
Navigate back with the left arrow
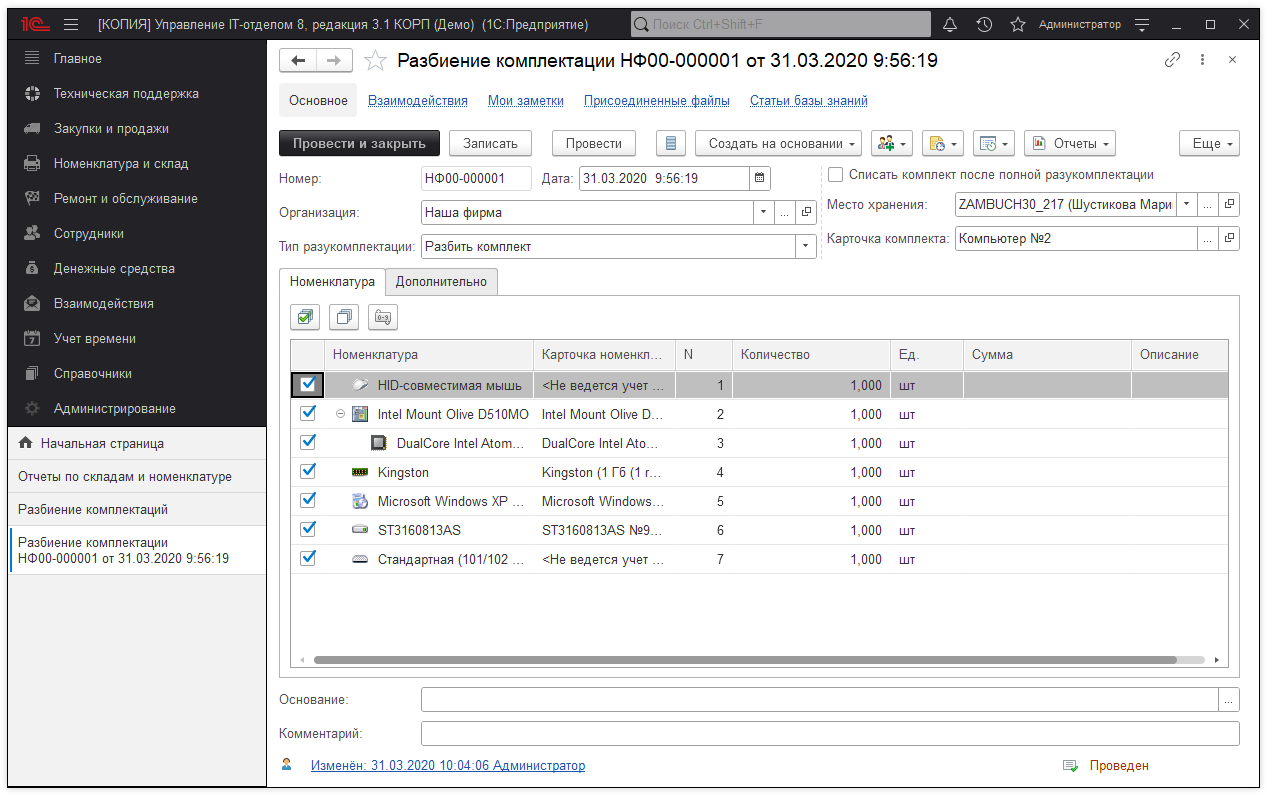[x=298, y=61]
